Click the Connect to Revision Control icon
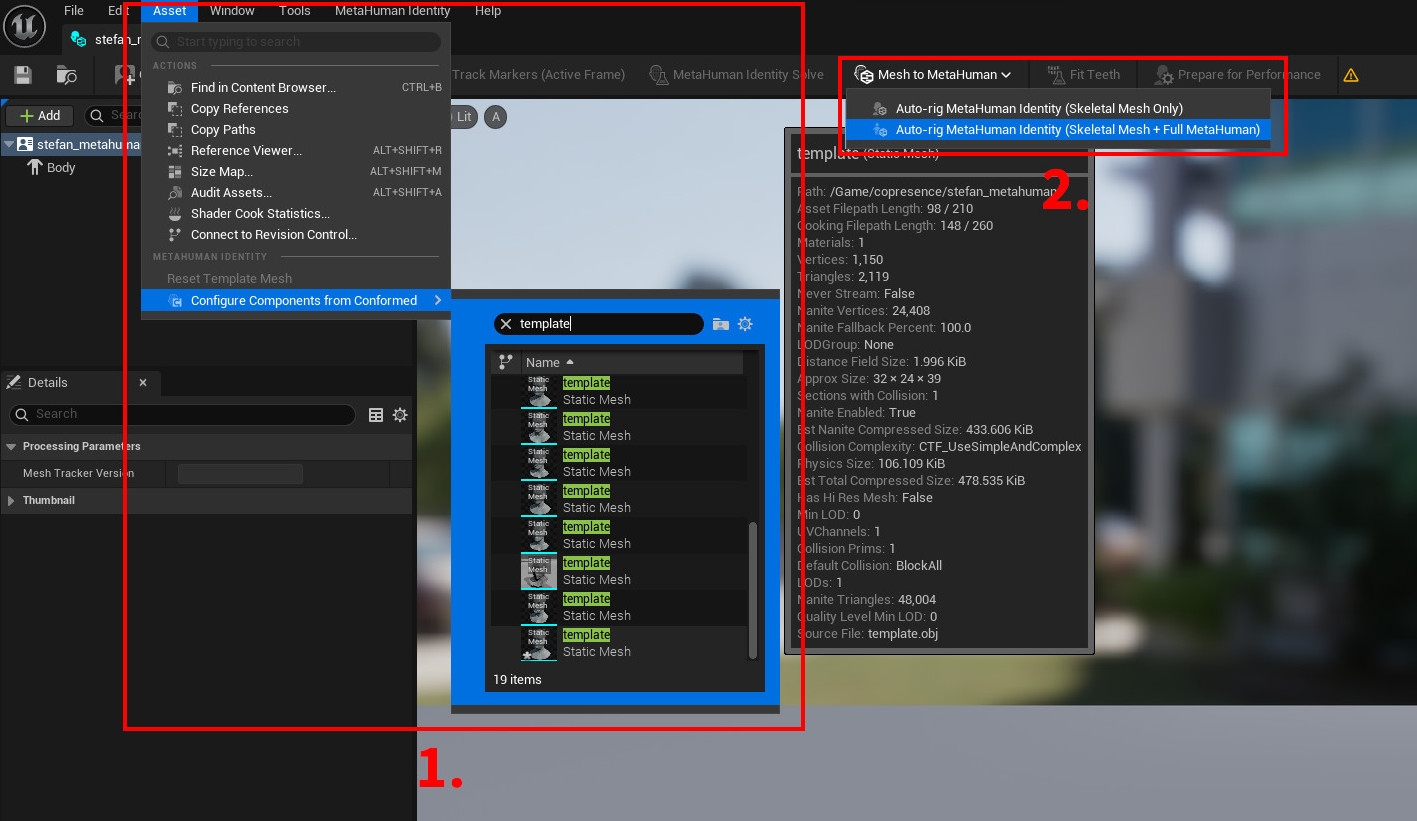 174,235
